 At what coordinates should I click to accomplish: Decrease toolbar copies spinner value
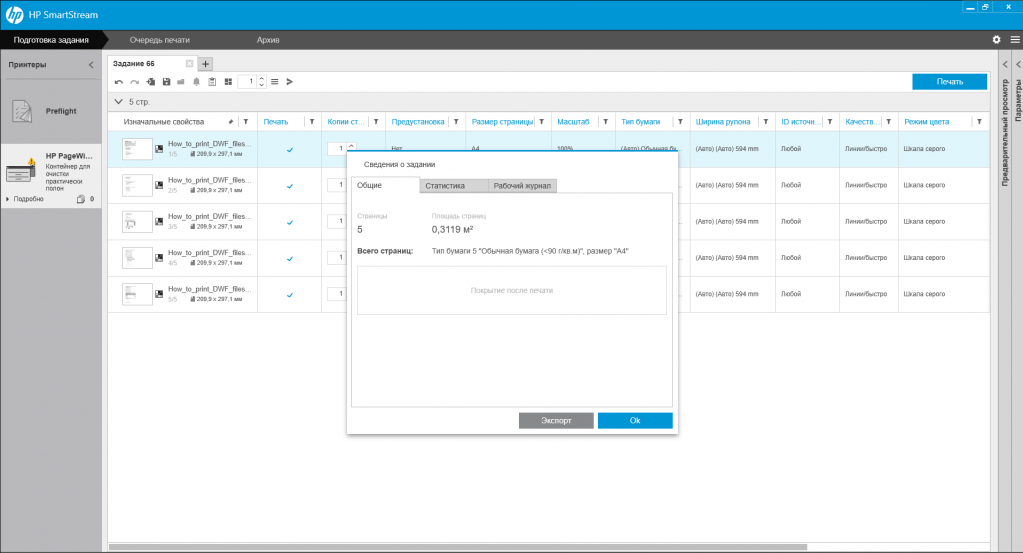coord(262,85)
